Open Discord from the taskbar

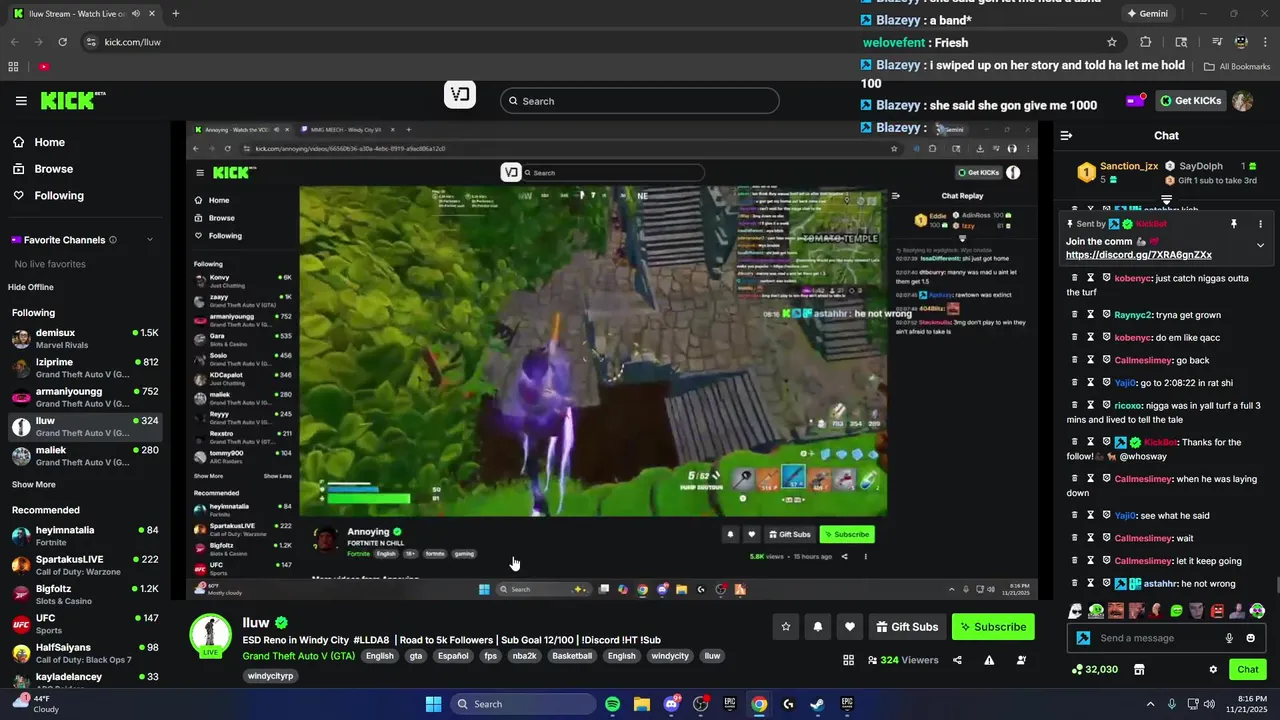pos(671,704)
